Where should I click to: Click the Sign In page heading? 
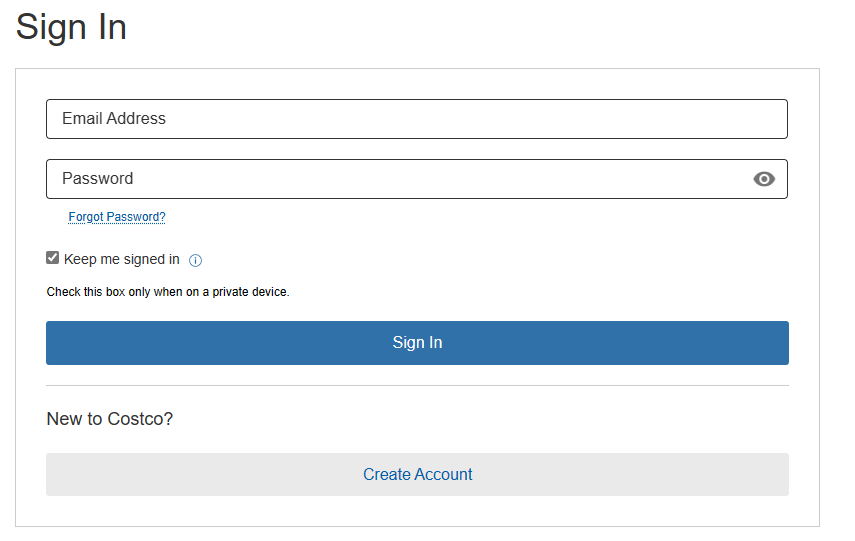(x=71, y=27)
